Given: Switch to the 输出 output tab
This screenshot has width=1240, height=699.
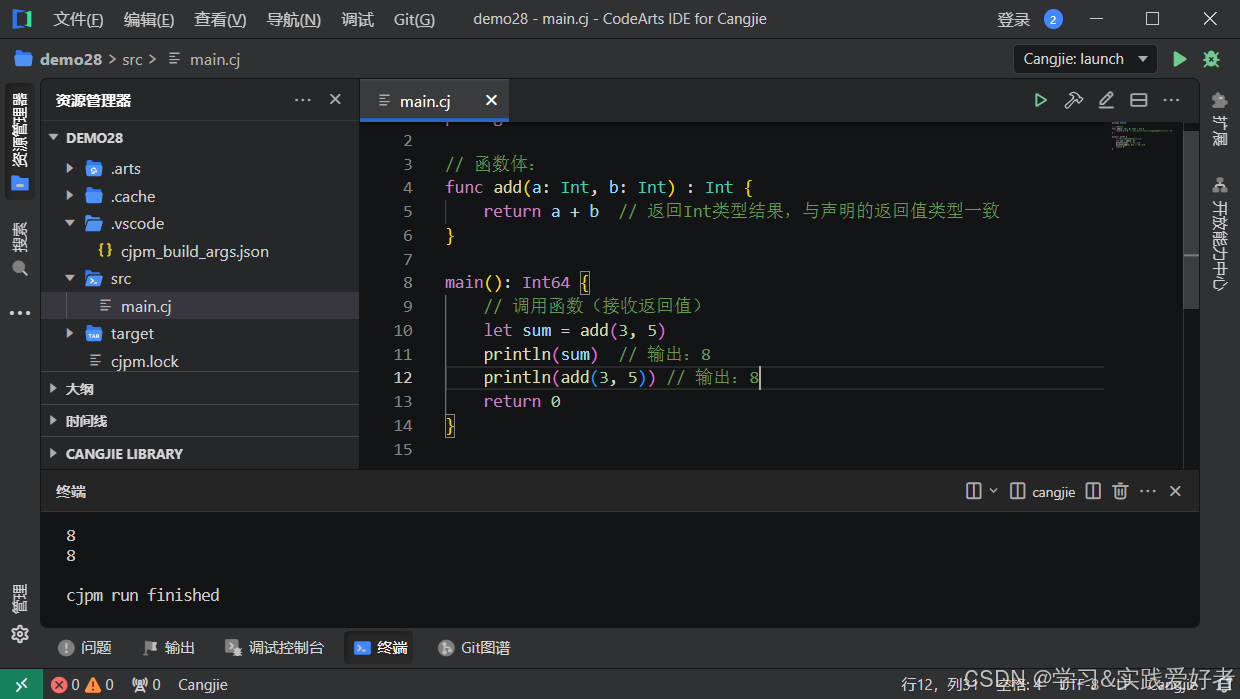Looking at the screenshot, I should pos(169,648).
